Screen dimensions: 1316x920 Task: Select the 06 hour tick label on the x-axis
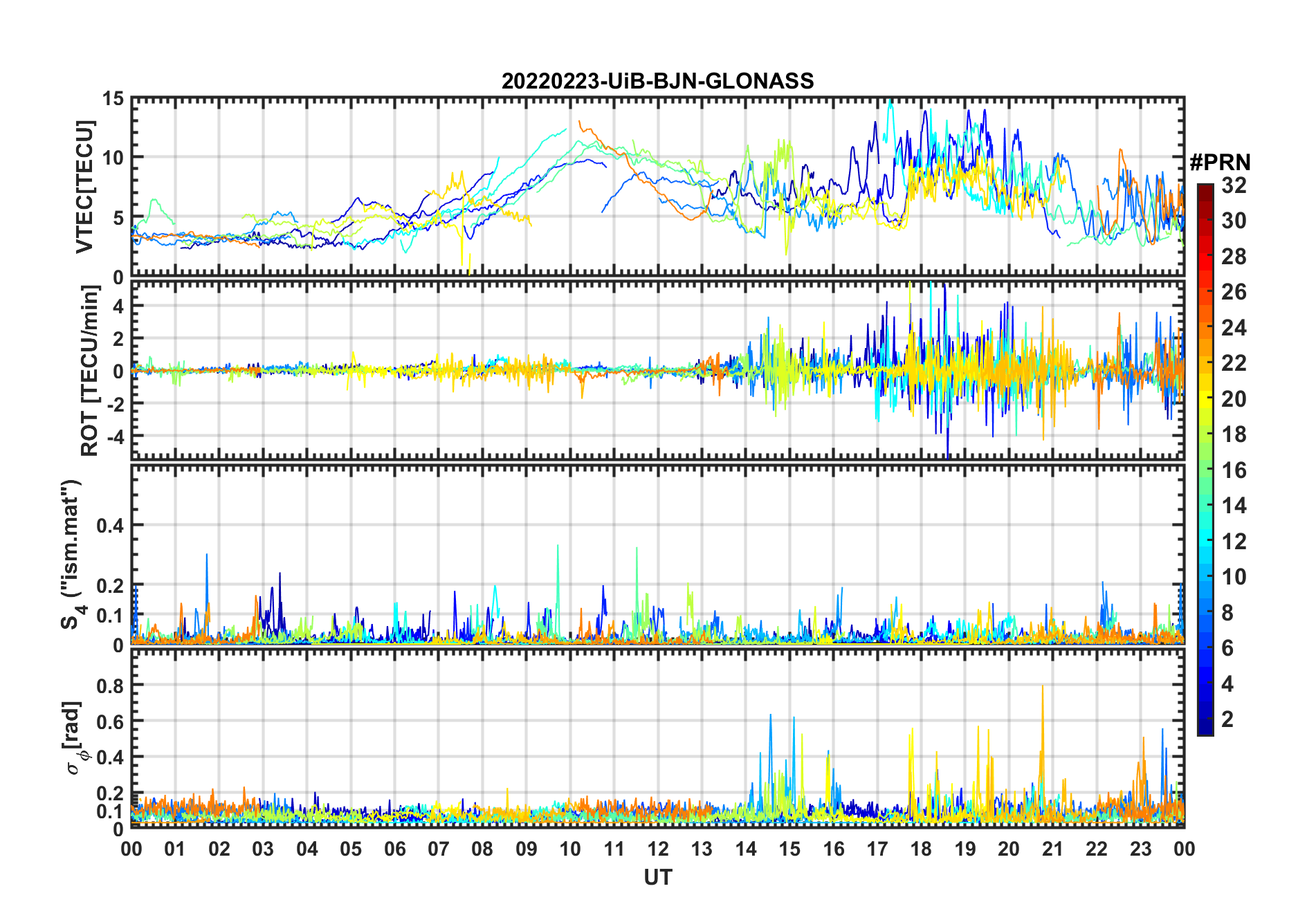(x=394, y=849)
